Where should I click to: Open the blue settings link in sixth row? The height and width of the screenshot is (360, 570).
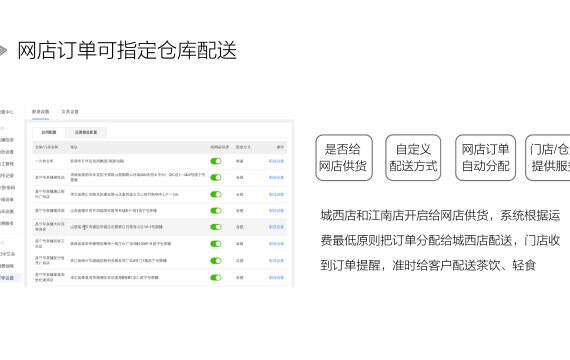276,244
